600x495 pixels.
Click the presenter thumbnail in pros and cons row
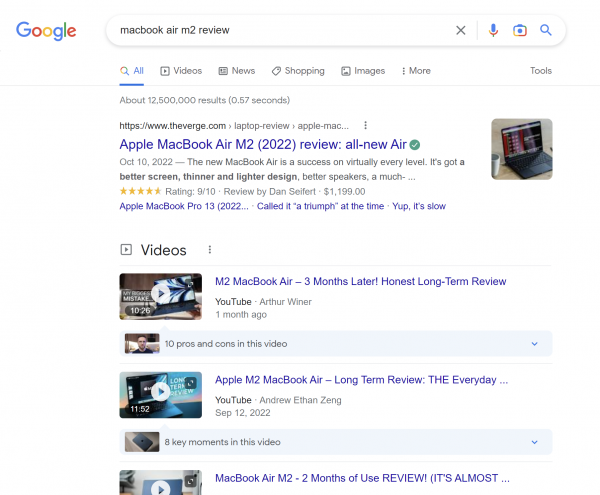click(142, 344)
